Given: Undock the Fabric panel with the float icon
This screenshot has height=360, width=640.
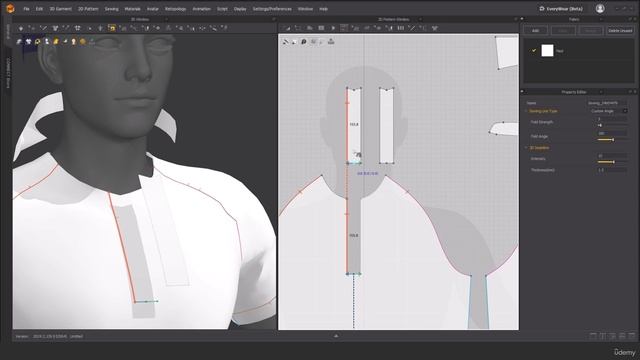Looking at the screenshot, I should [x=630, y=19].
